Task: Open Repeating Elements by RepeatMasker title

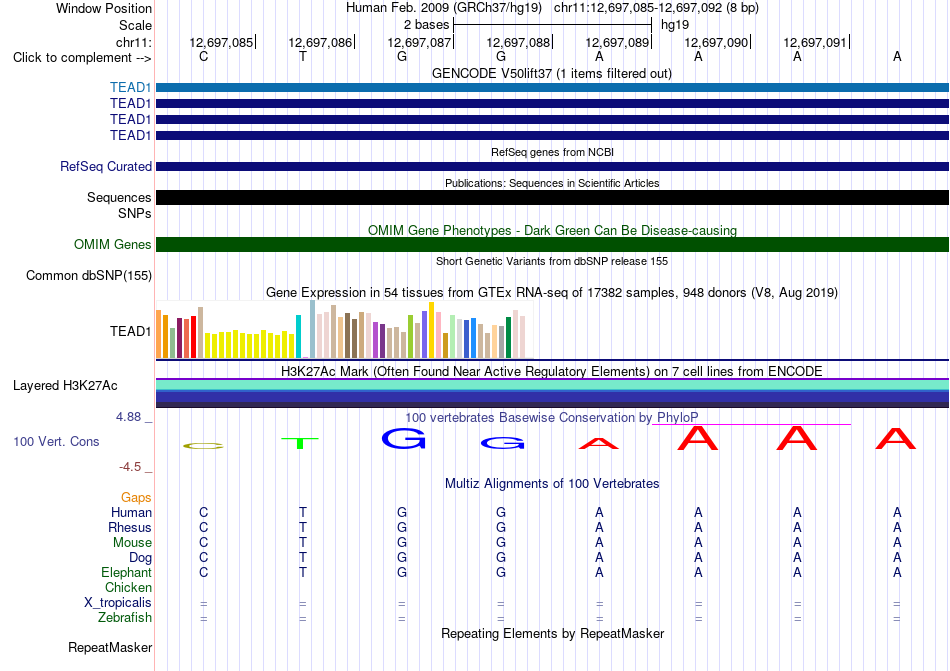Action: pyautogui.click(x=553, y=633)
